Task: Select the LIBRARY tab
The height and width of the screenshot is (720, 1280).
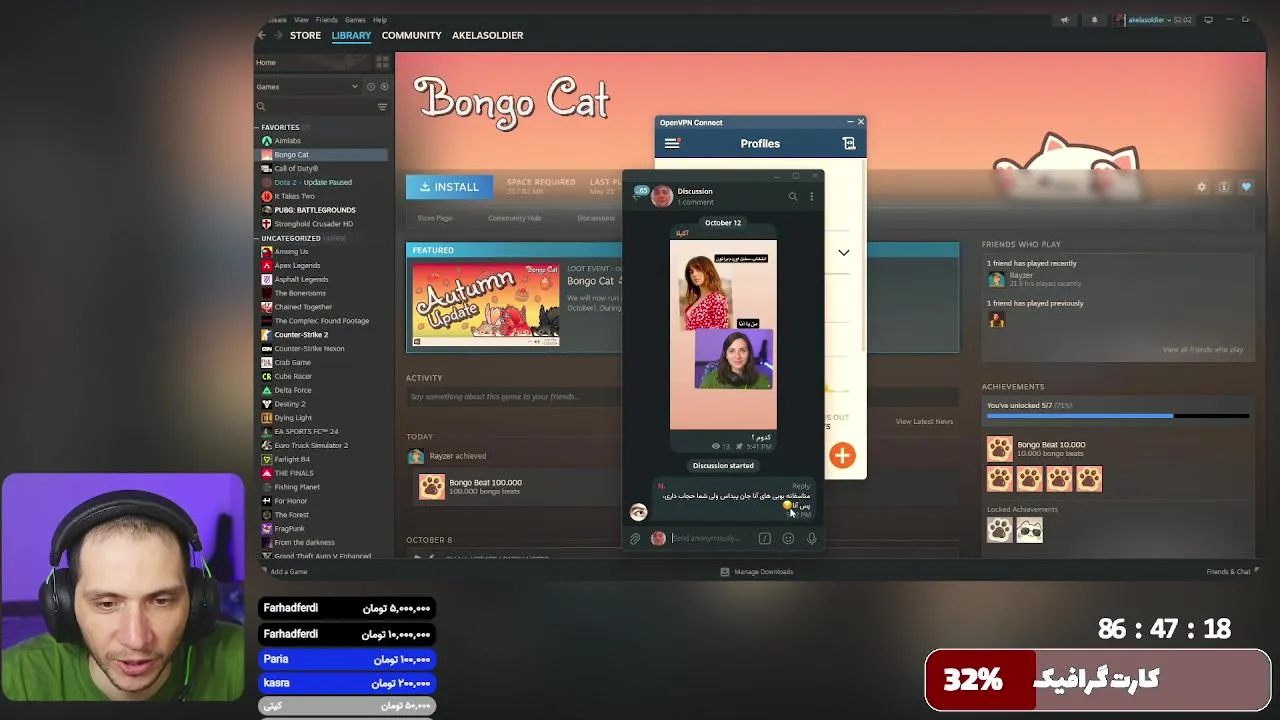Action: pos(351,35)
